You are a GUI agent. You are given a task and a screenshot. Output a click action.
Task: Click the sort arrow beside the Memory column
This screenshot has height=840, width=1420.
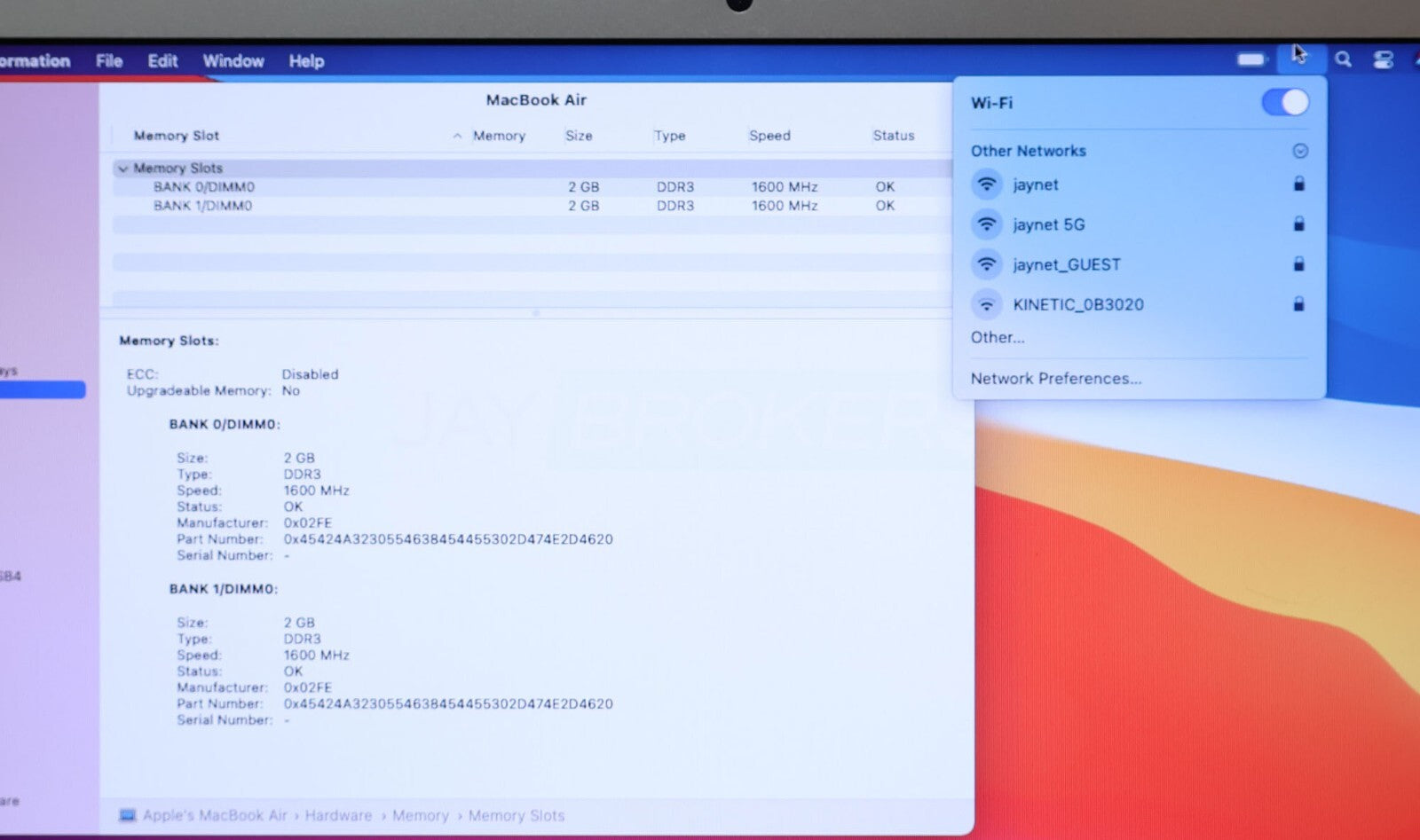tap(457, 136)
